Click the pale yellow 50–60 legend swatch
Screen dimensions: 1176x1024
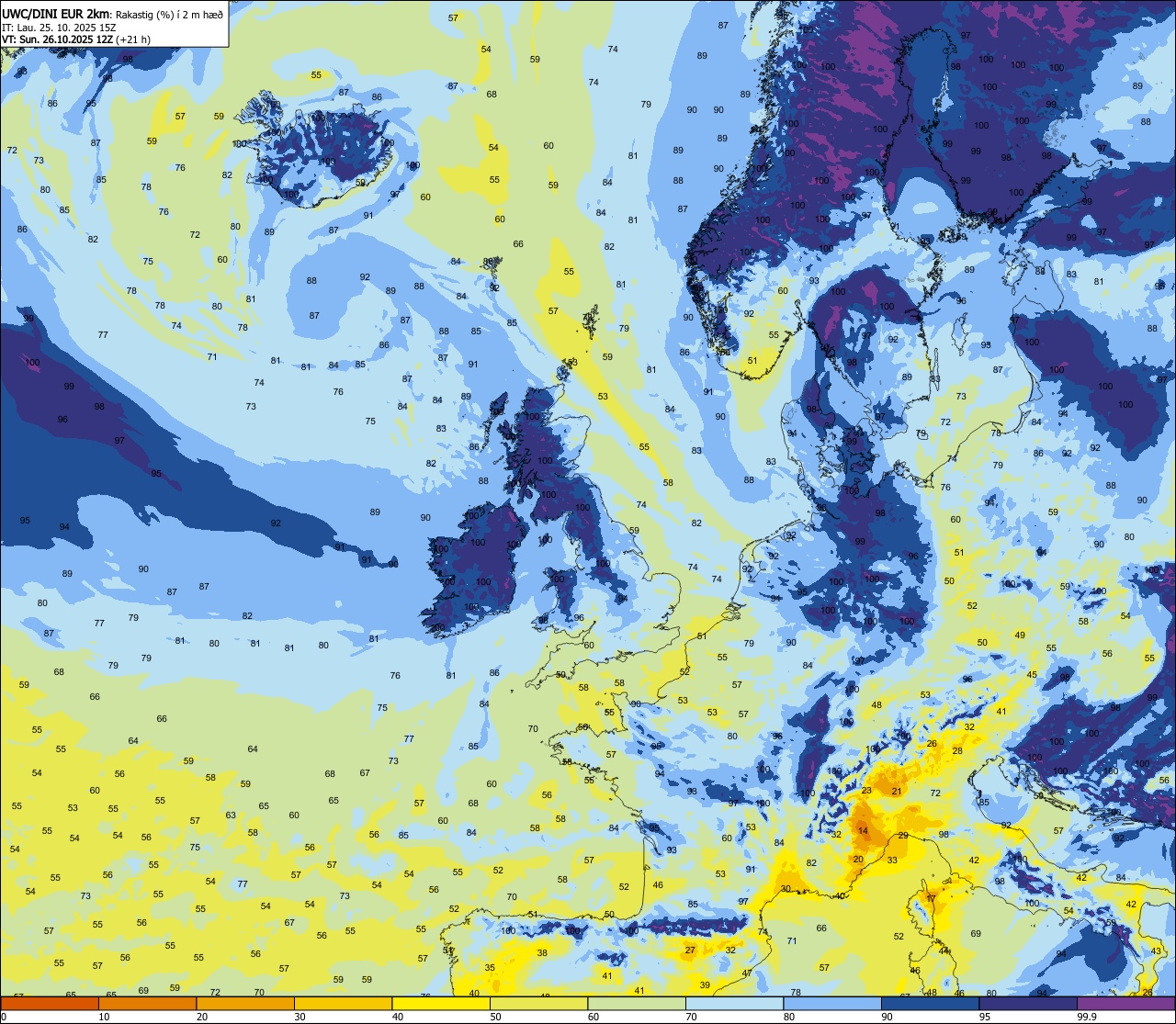click(x=538, y=1003)
